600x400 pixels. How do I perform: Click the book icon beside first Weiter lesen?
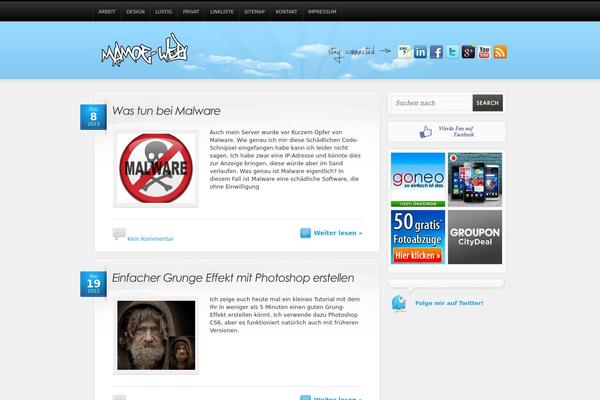305,233
